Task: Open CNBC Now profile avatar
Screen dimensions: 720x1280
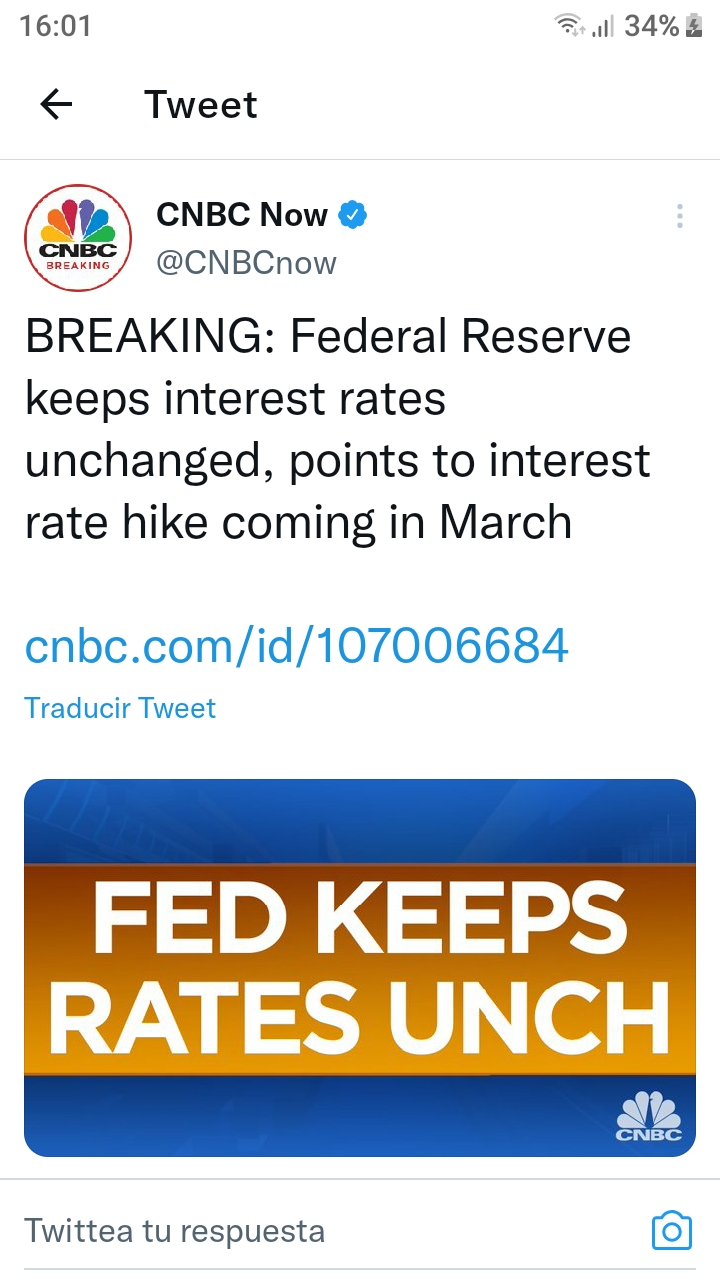Action: click(78, 238)
